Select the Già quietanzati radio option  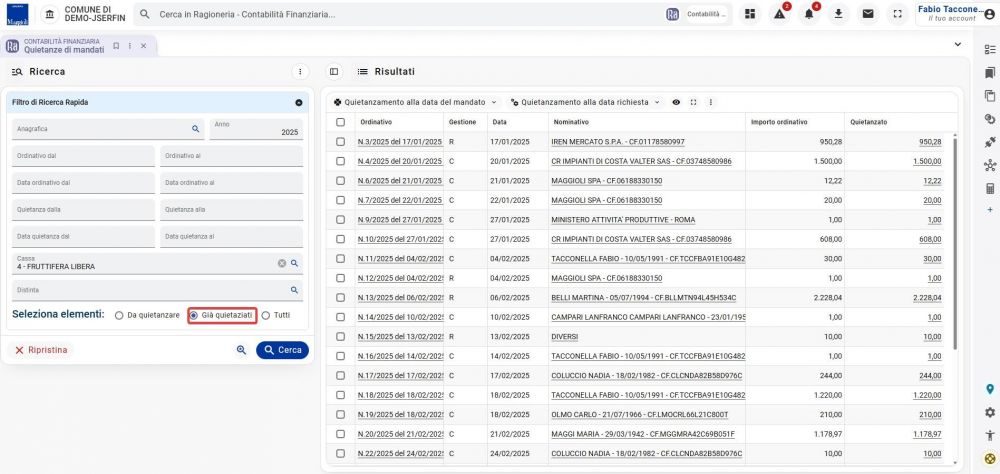pyautogui.click(x=194, y=315)
